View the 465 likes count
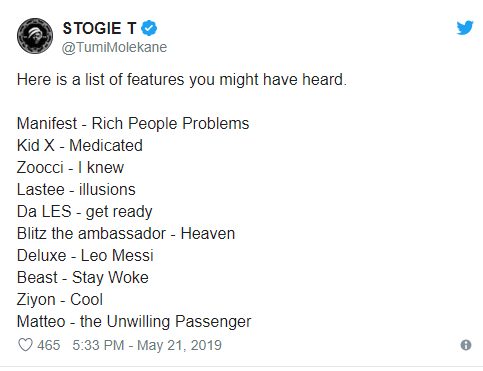Image resolution: width=483 pixels, height=371 pixels. click(49, 345)
